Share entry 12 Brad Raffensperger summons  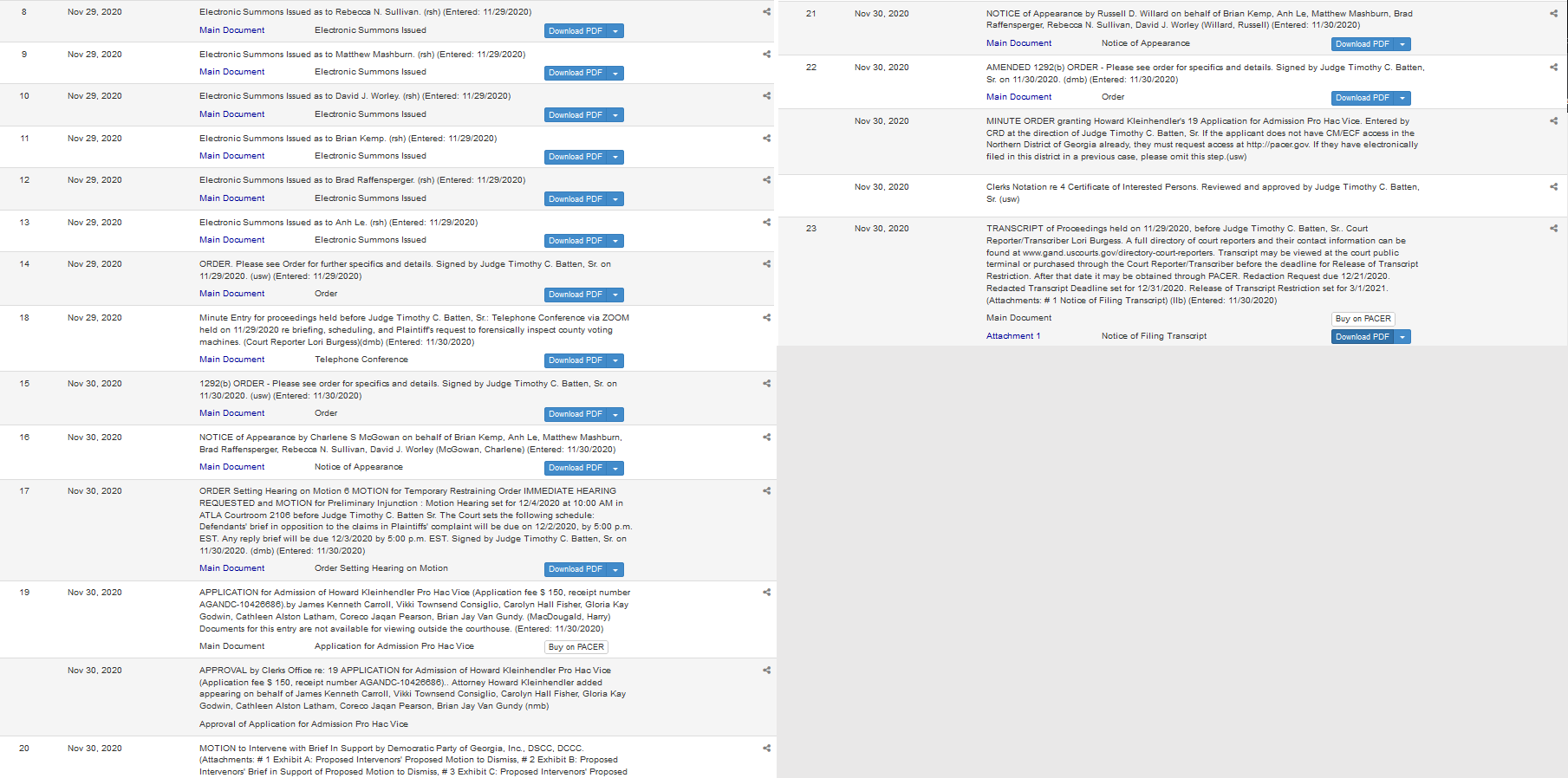(x=766, y=180)
